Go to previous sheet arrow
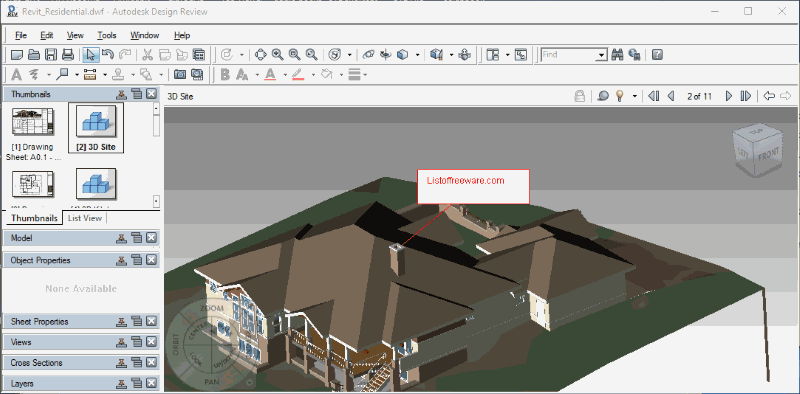The height and width of the screenshot is (394, 800). 671,96
